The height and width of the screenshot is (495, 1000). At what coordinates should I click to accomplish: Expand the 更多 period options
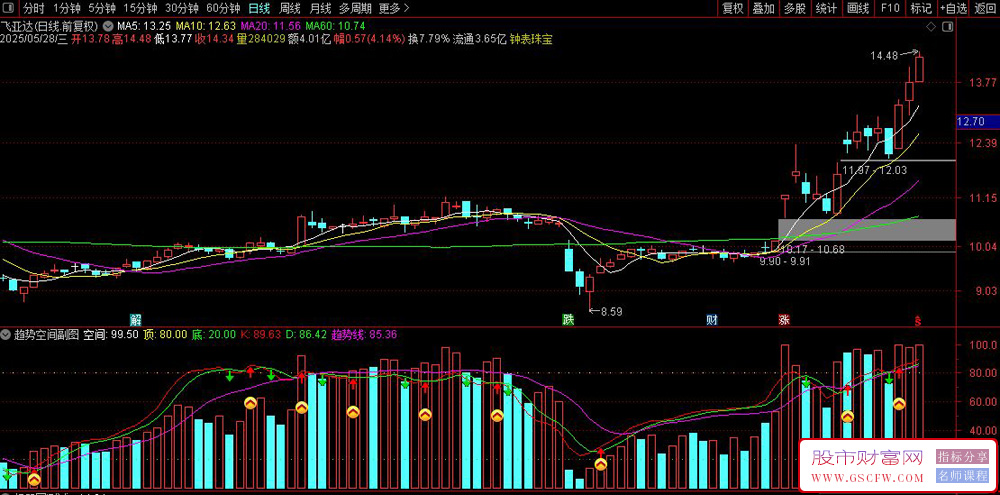pos(393,8)
